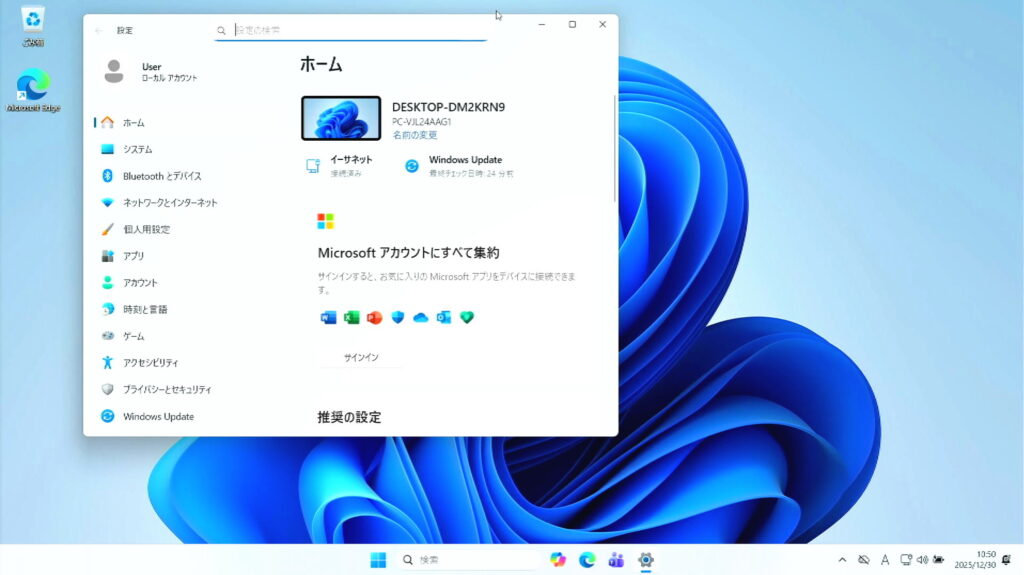1024x575 pixels.
Task: Click the 名前の変更 link under the PC name
Action: [414, 135]
